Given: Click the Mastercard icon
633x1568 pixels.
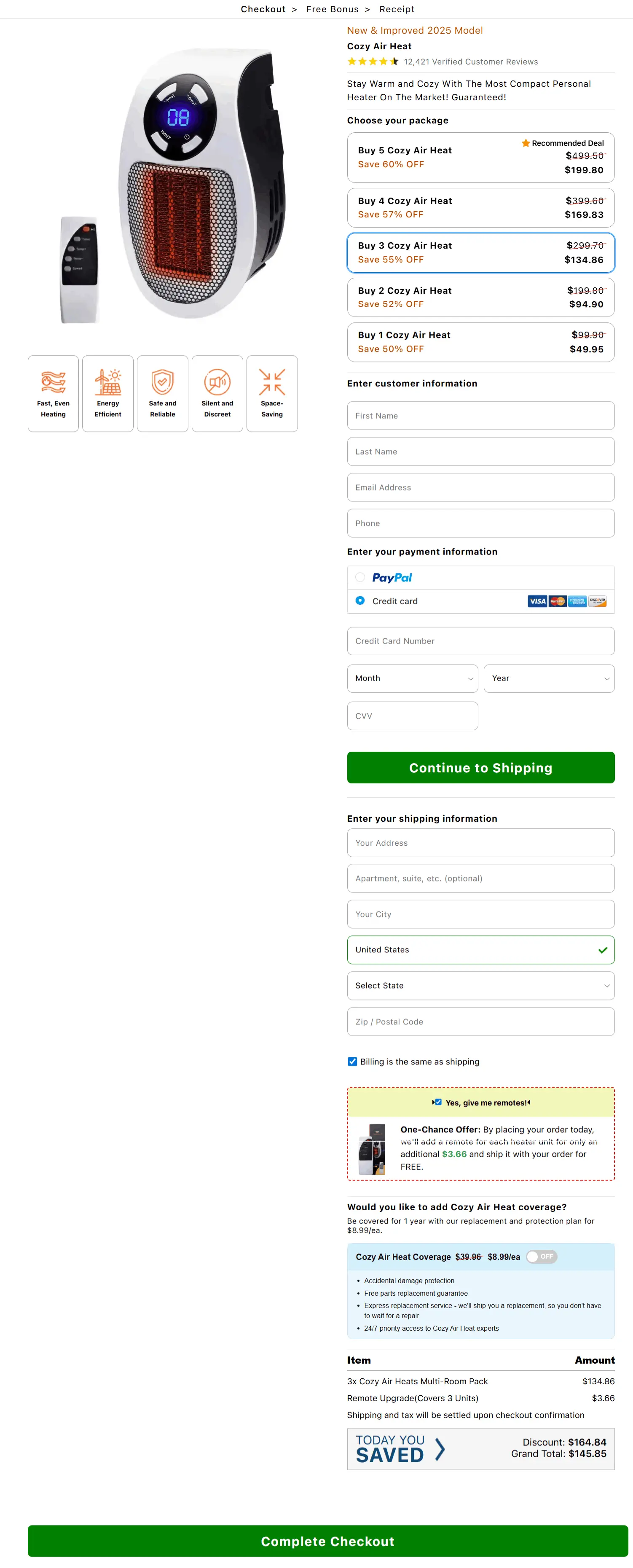Looking at the screenshot, I should point(557,601).
